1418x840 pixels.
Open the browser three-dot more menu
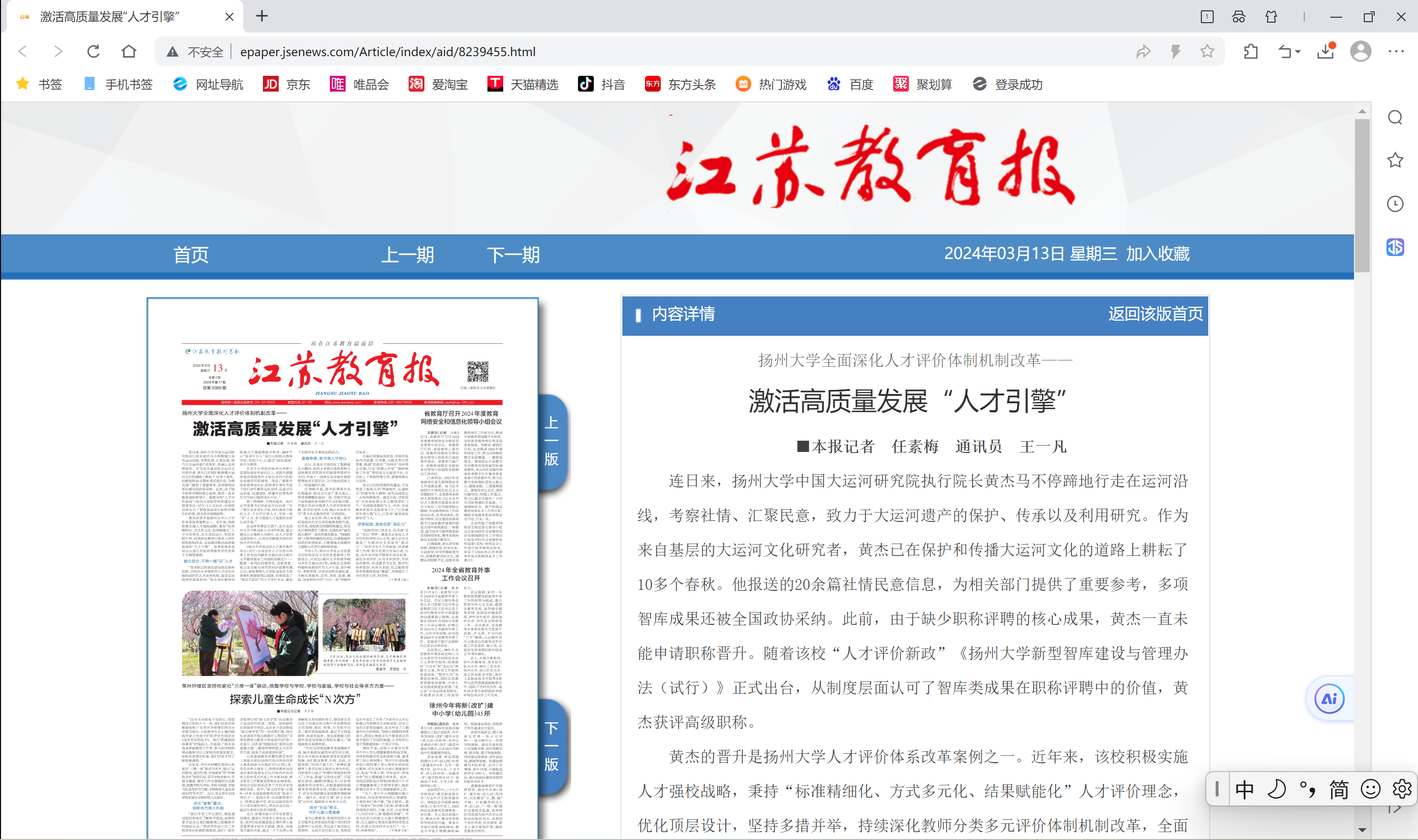click(1396, 52)
